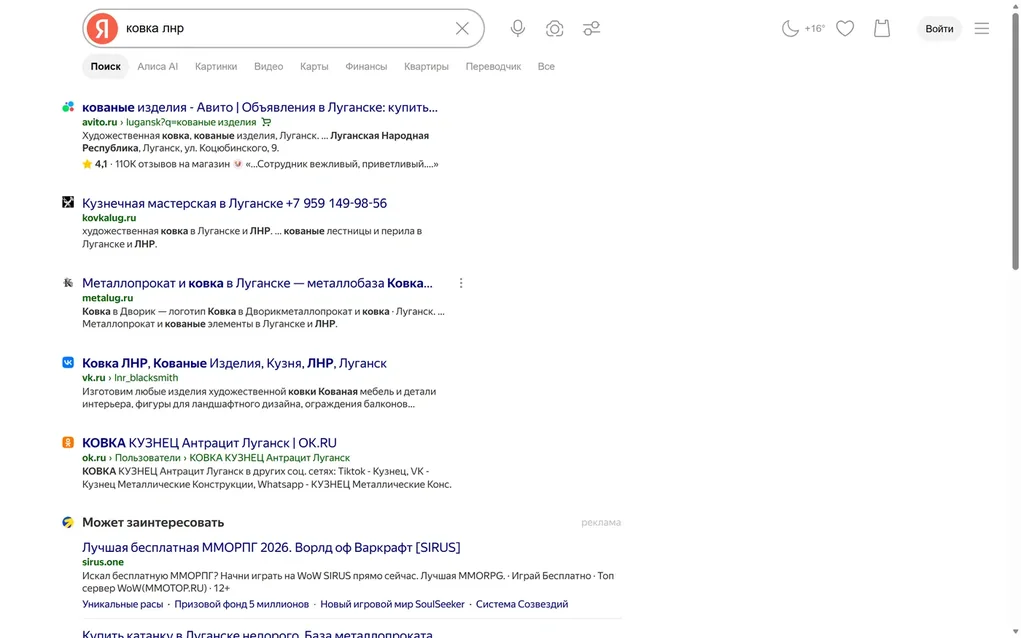Clear the search query with X
The image size is (1021, 638).
click(462, 28)
